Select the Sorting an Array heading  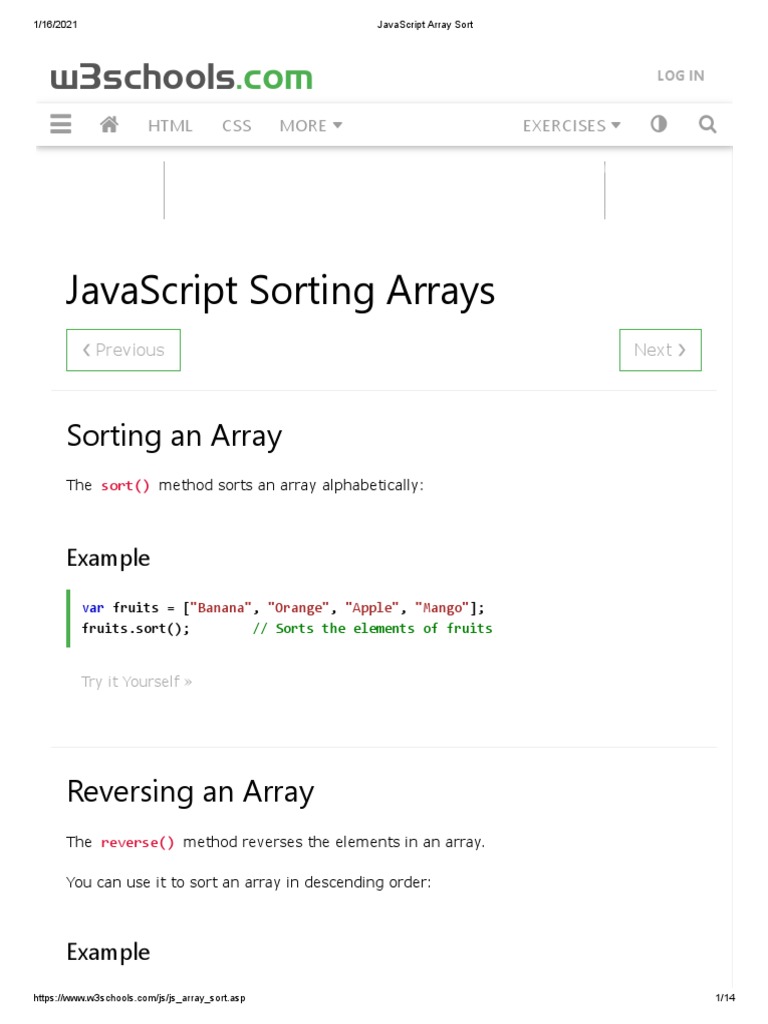click(x=174, y=436)
